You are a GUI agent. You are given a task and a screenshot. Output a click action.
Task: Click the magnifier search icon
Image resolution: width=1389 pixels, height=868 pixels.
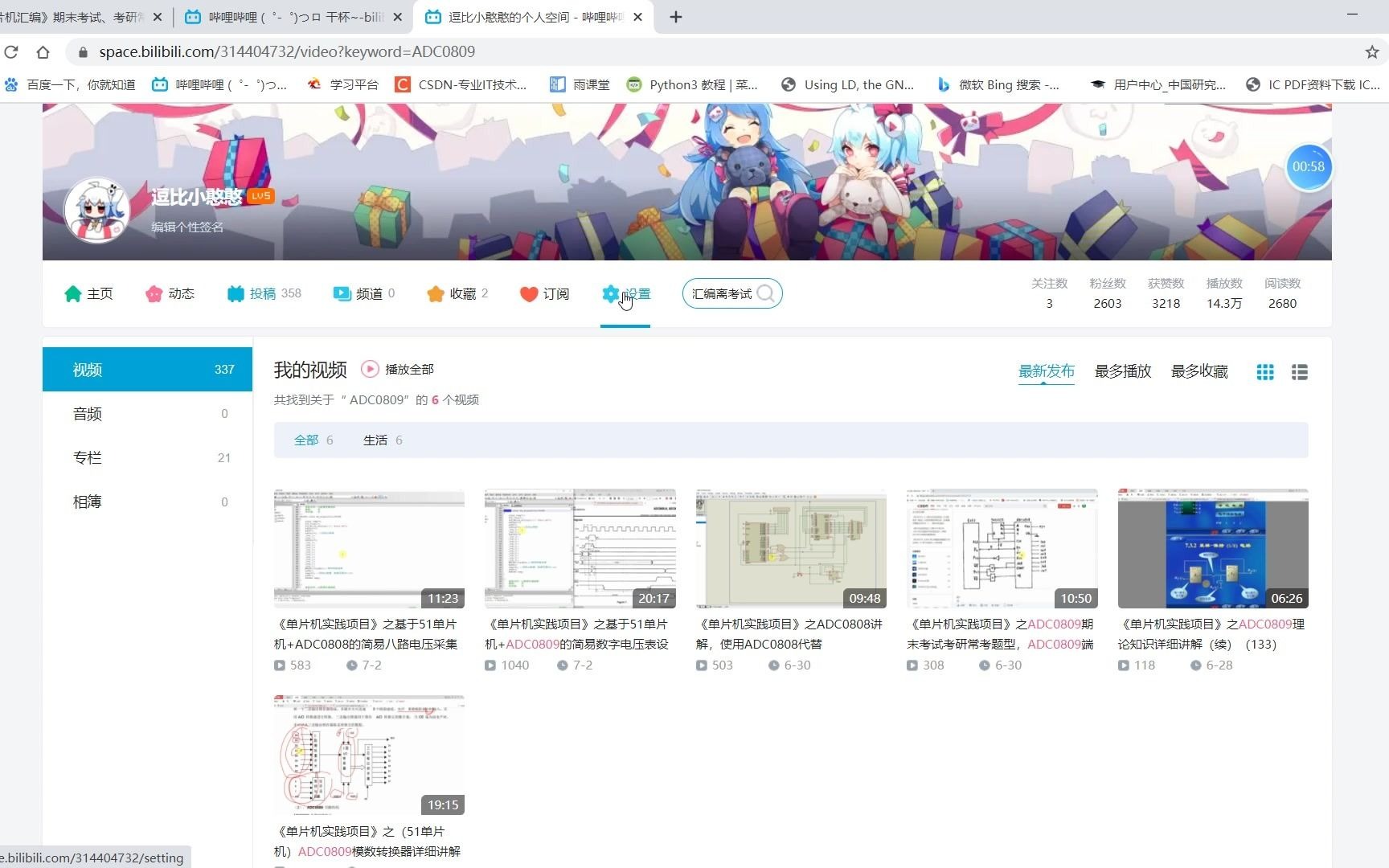(x=766, y=294)
